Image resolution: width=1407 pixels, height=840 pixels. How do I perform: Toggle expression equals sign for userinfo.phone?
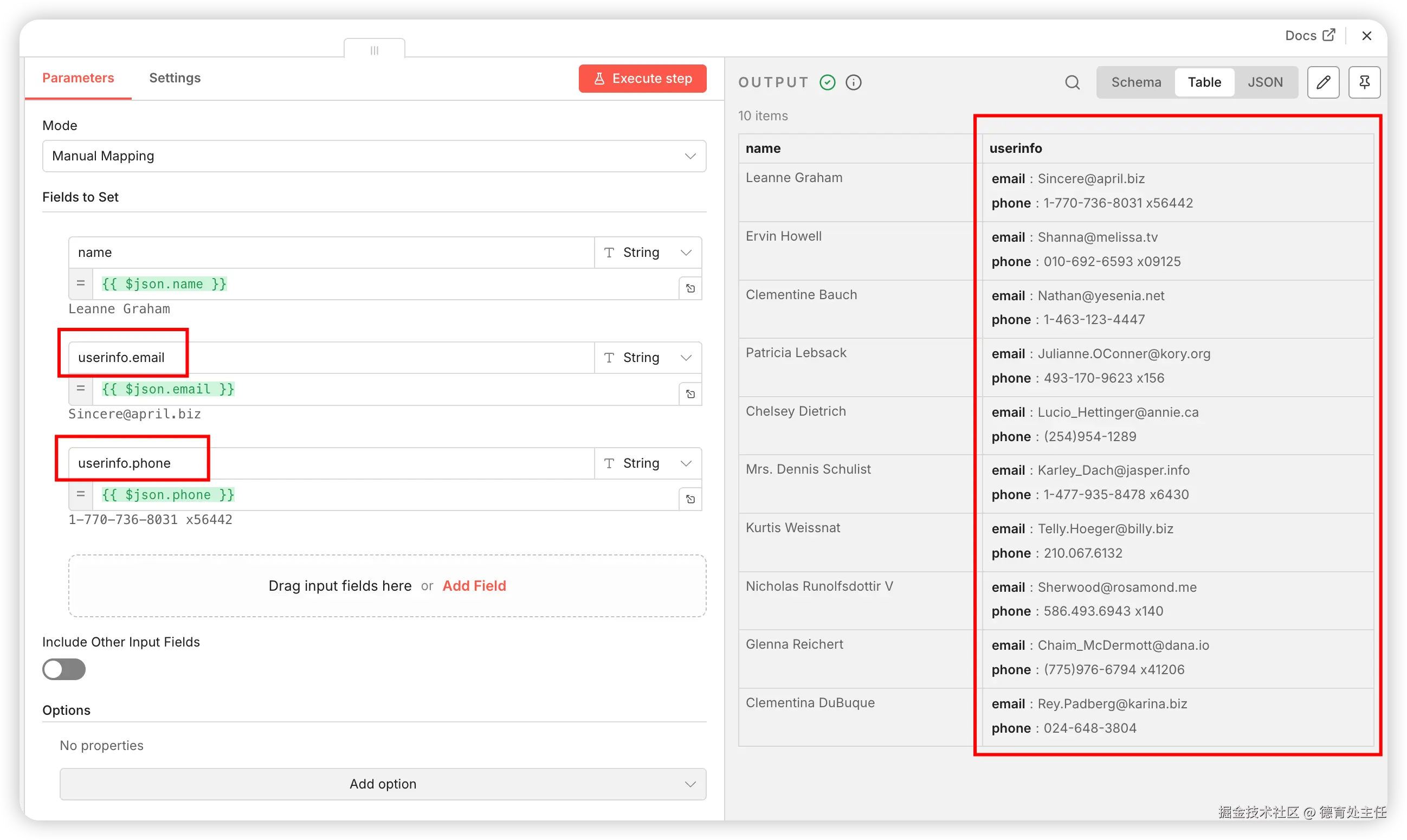81,494
